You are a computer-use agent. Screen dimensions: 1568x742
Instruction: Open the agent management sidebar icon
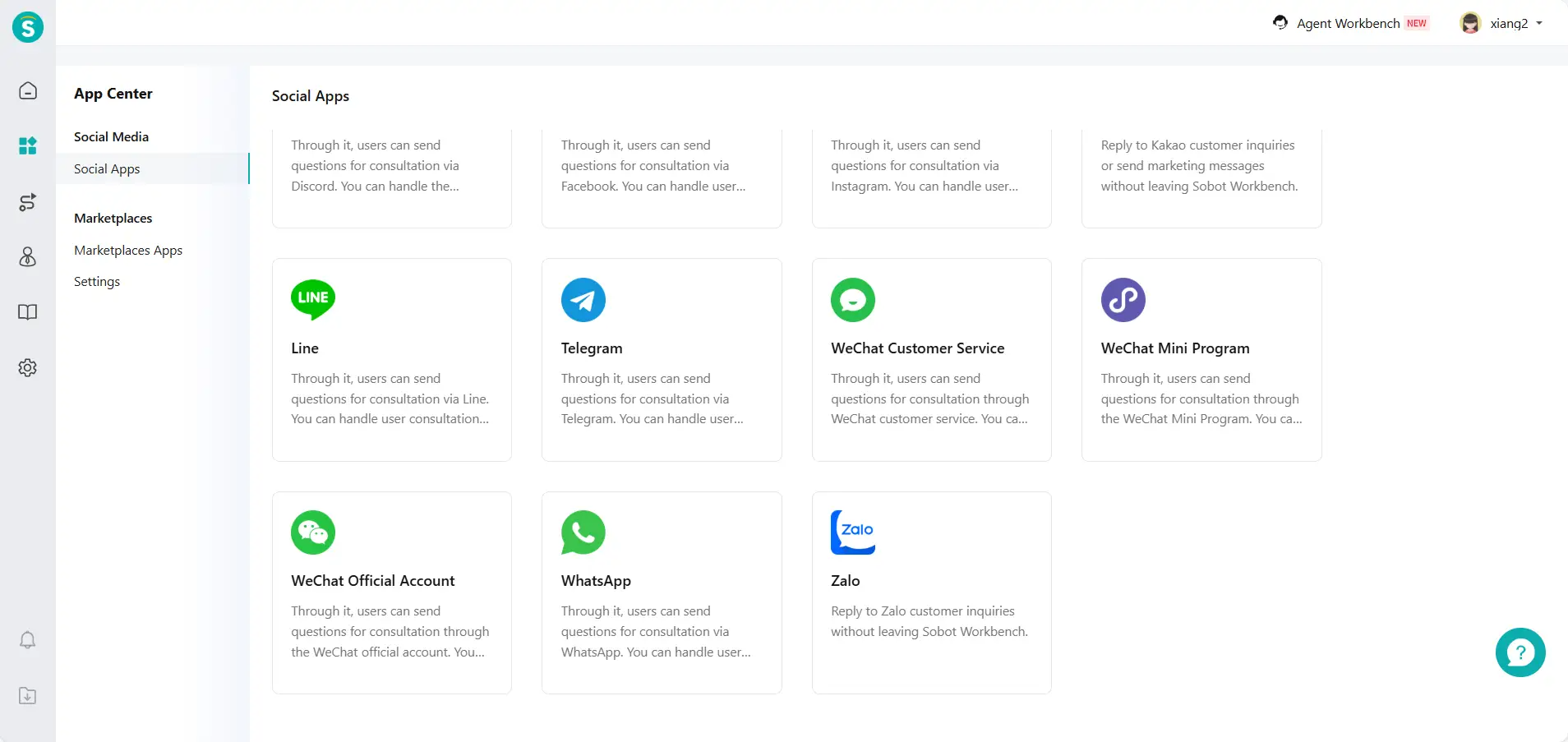[28, 257]
